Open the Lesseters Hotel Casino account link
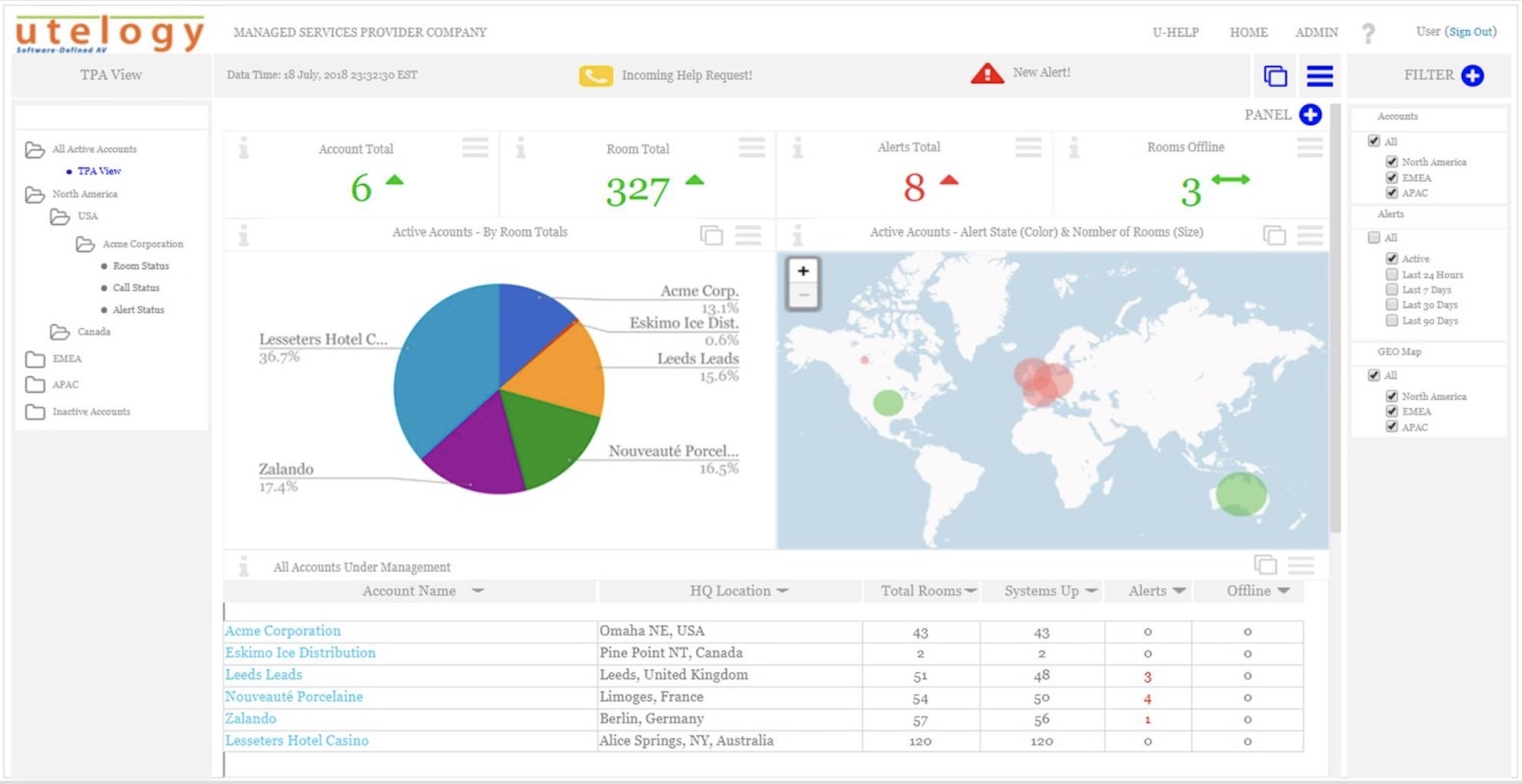 pos(297,741)
